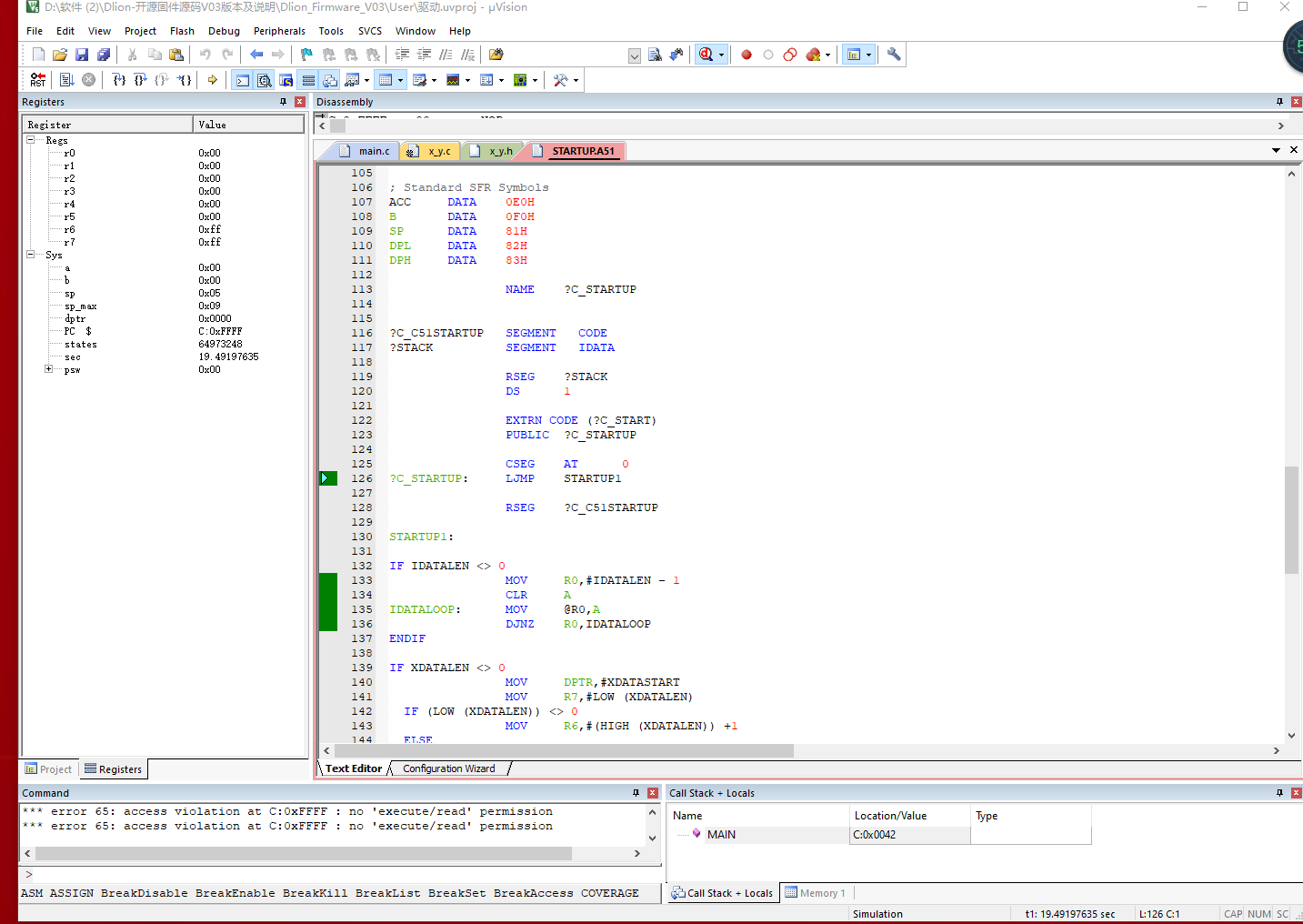The image size is (1303, 924).
Task: Switch to the Configuration Wizard tab
Action: [449, 768]
